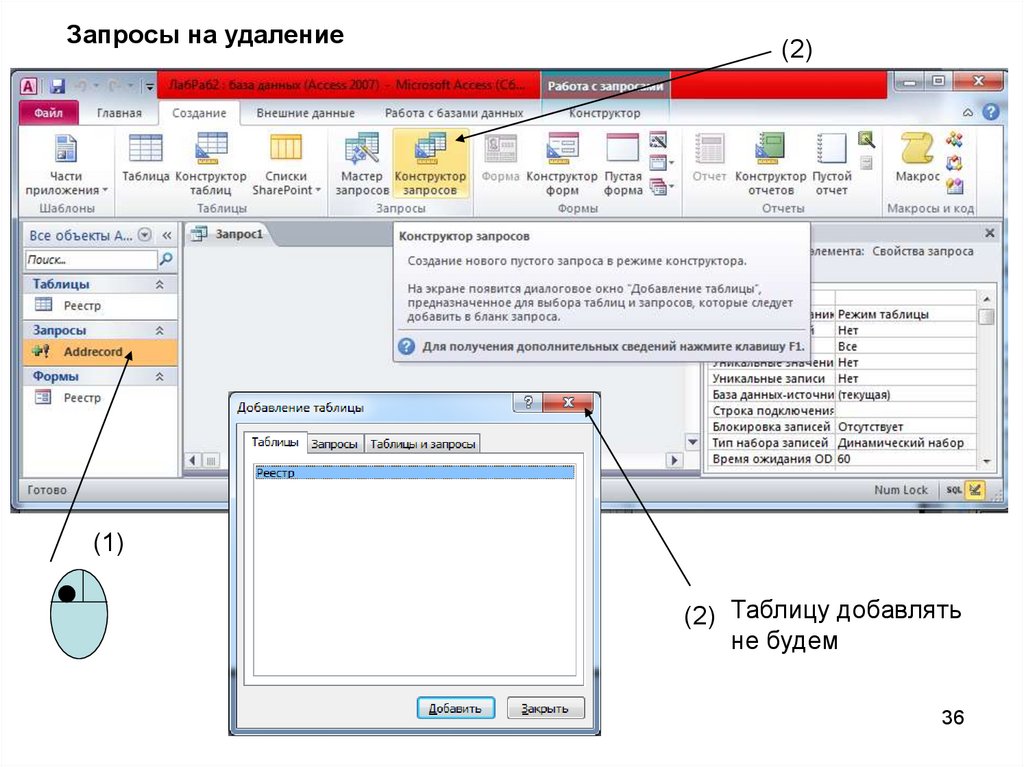The image size is (1024, 767).
Task: Open the Файл tab
Action: (48, 112)
